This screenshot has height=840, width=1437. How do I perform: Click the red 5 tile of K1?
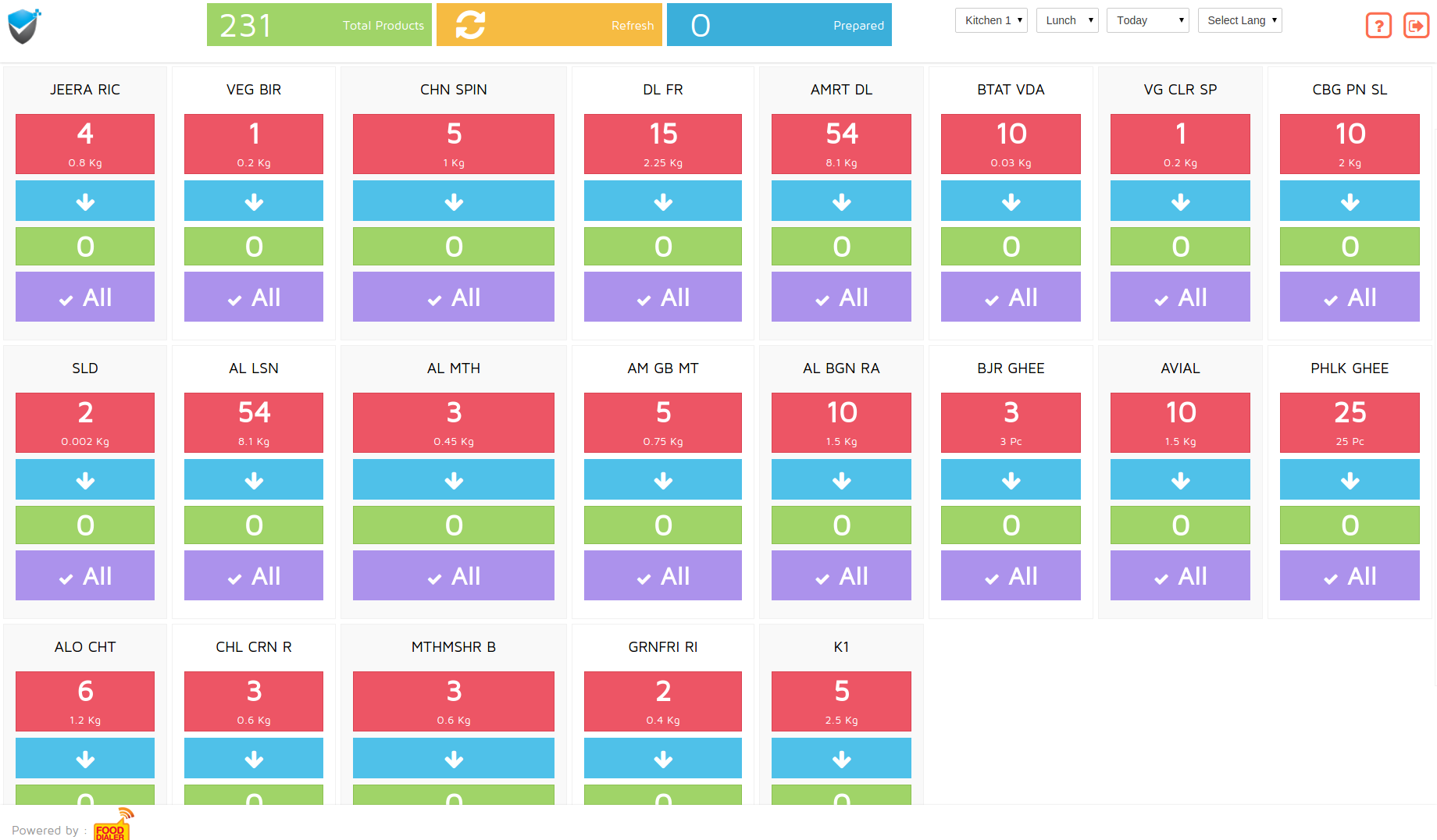tap(841, 701)
